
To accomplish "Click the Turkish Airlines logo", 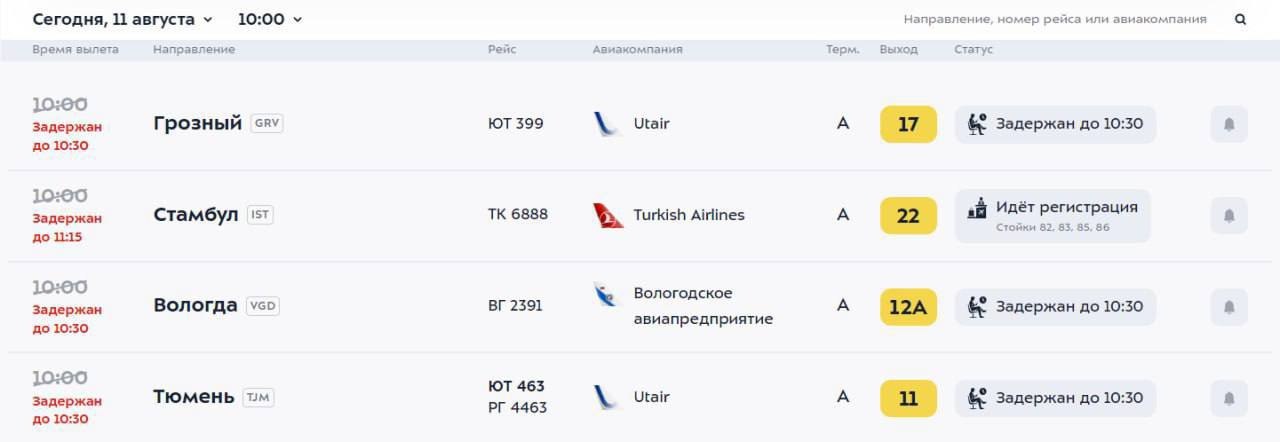I will click(608, 215).
